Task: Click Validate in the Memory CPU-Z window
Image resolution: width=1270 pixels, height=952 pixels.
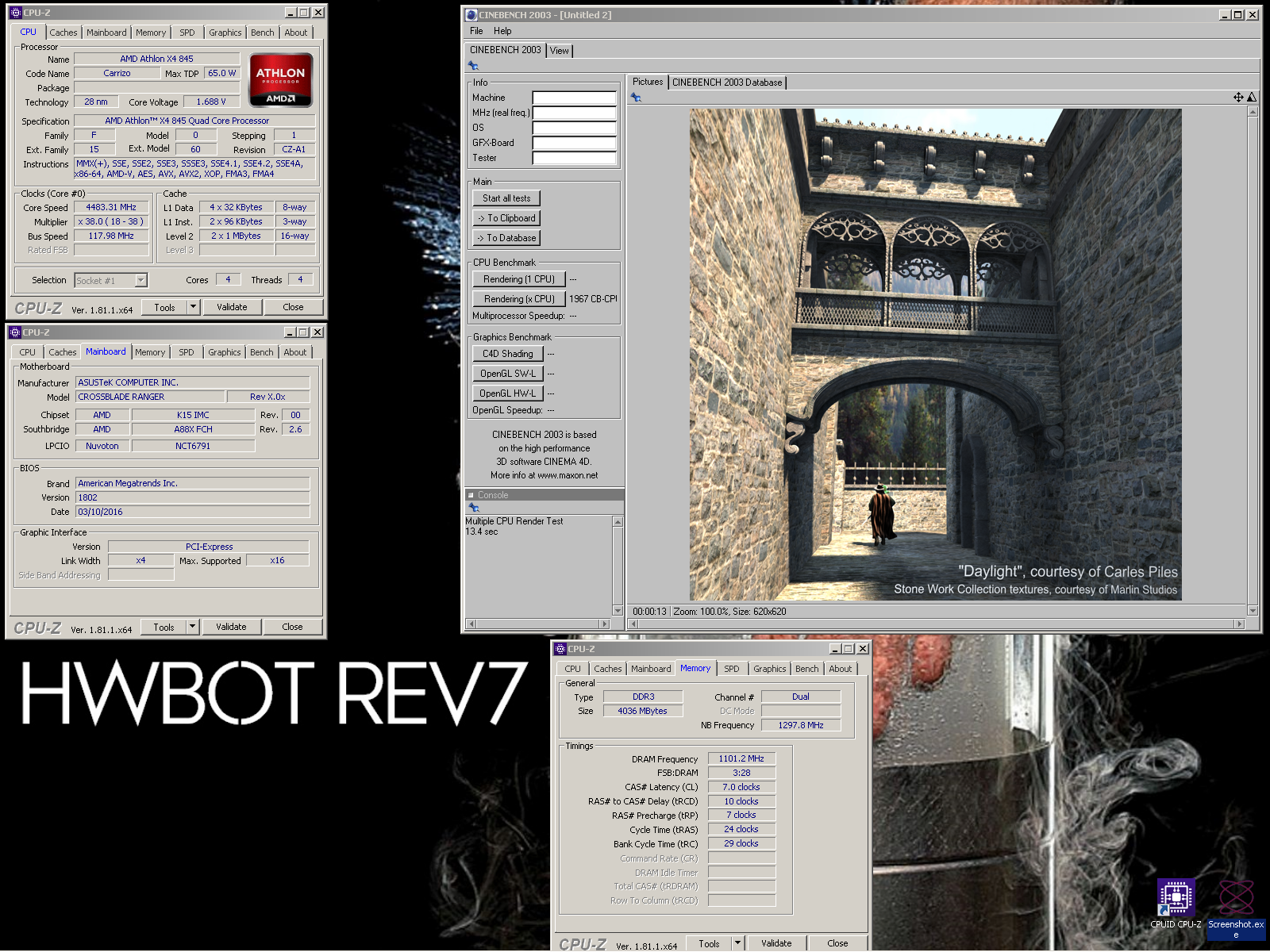Action: tap(776, 943)
